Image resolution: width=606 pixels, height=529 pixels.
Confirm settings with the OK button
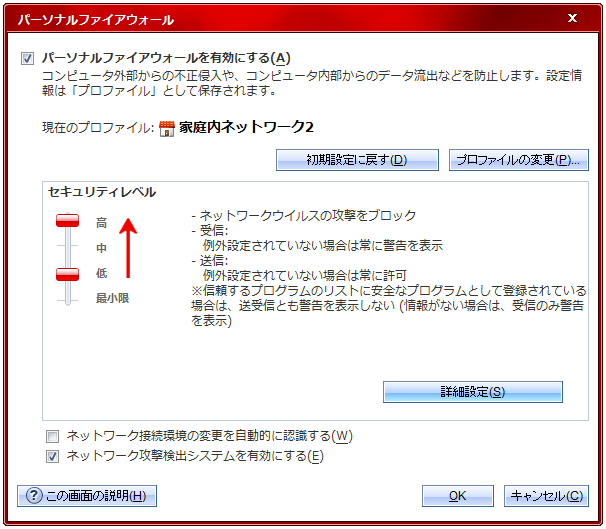click(457, 496)
